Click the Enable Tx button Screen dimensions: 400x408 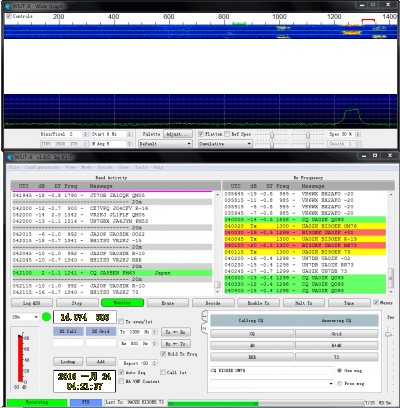[258, 303]
